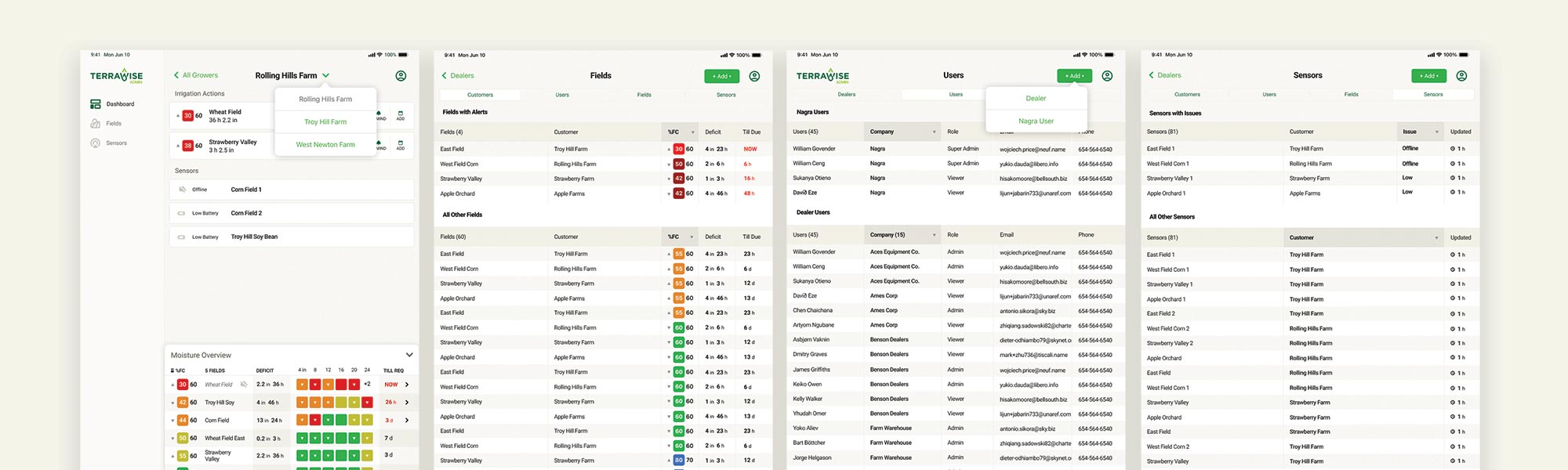The width and height of the screenshot is (1568, 470).
Task: Click the TerraWise logo on the Dashboard screen
Action: [x=116, y=76]
